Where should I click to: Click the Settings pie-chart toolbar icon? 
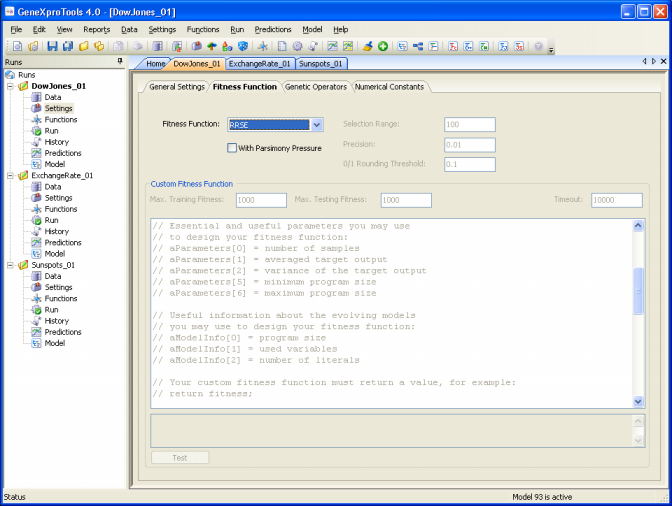tap(197, 46)
